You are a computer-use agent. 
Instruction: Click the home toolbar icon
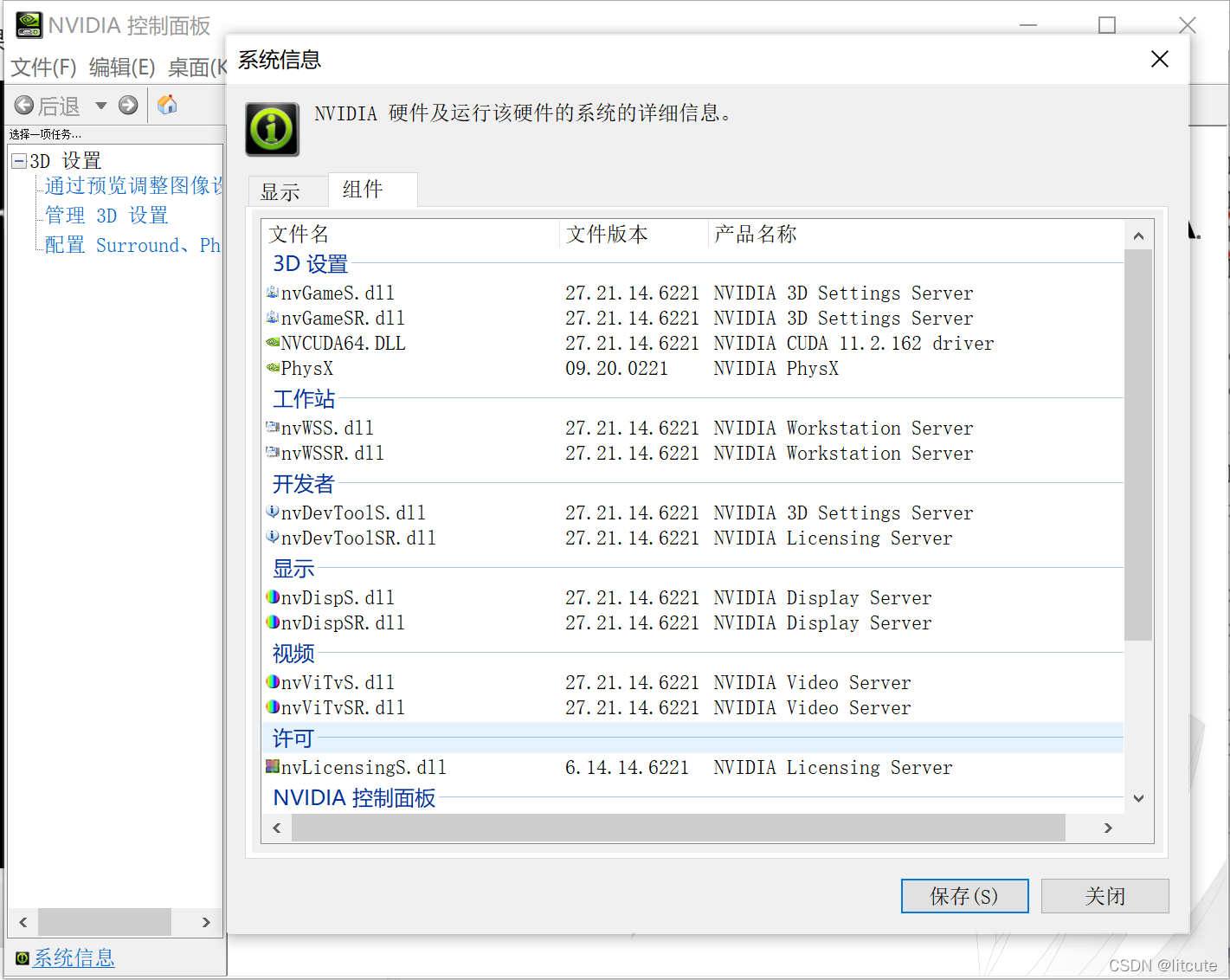167,105
